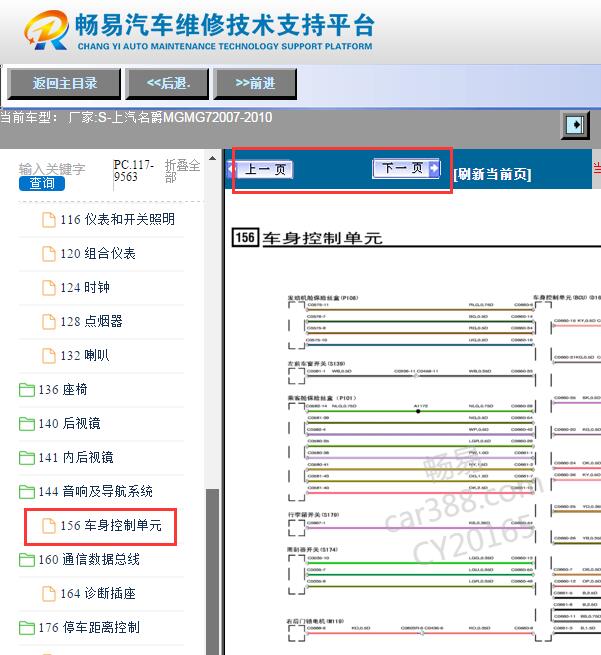The width and height of the screenshot is (601, 655).
Task: Click folder icon beside 144 音响及导航系统
Action: [27, 492]
